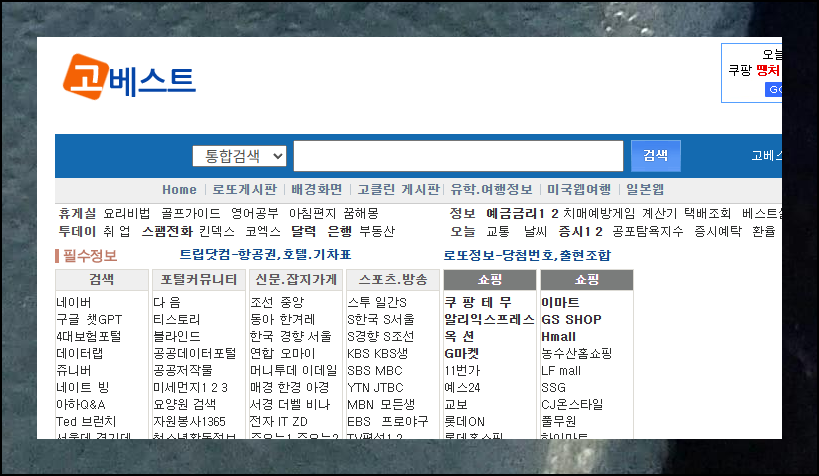
Task: Click the 달력 link
Action: [303, 231]
